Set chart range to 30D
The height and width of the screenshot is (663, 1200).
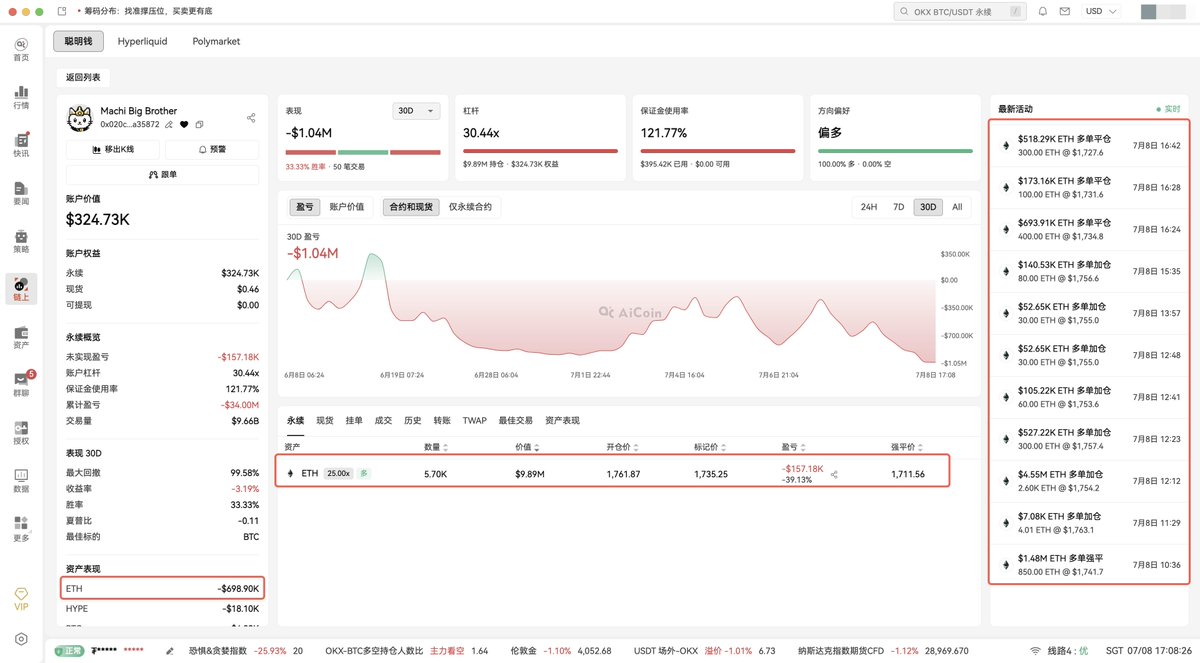(x=928, y=207)
